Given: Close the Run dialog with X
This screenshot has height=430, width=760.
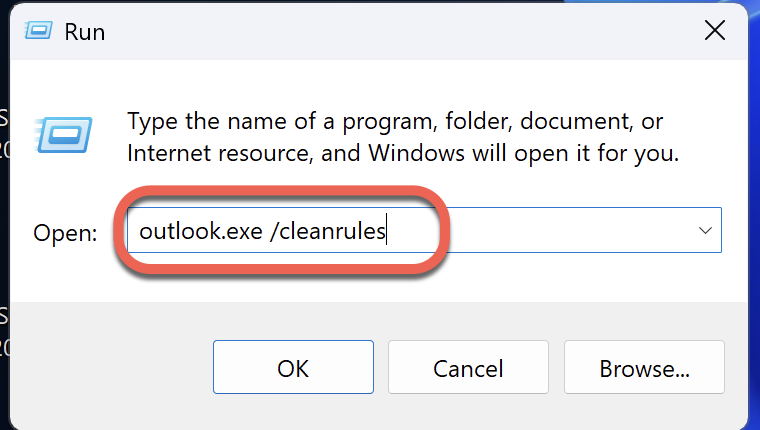Looking at the screenshot, I should (714, 30).
